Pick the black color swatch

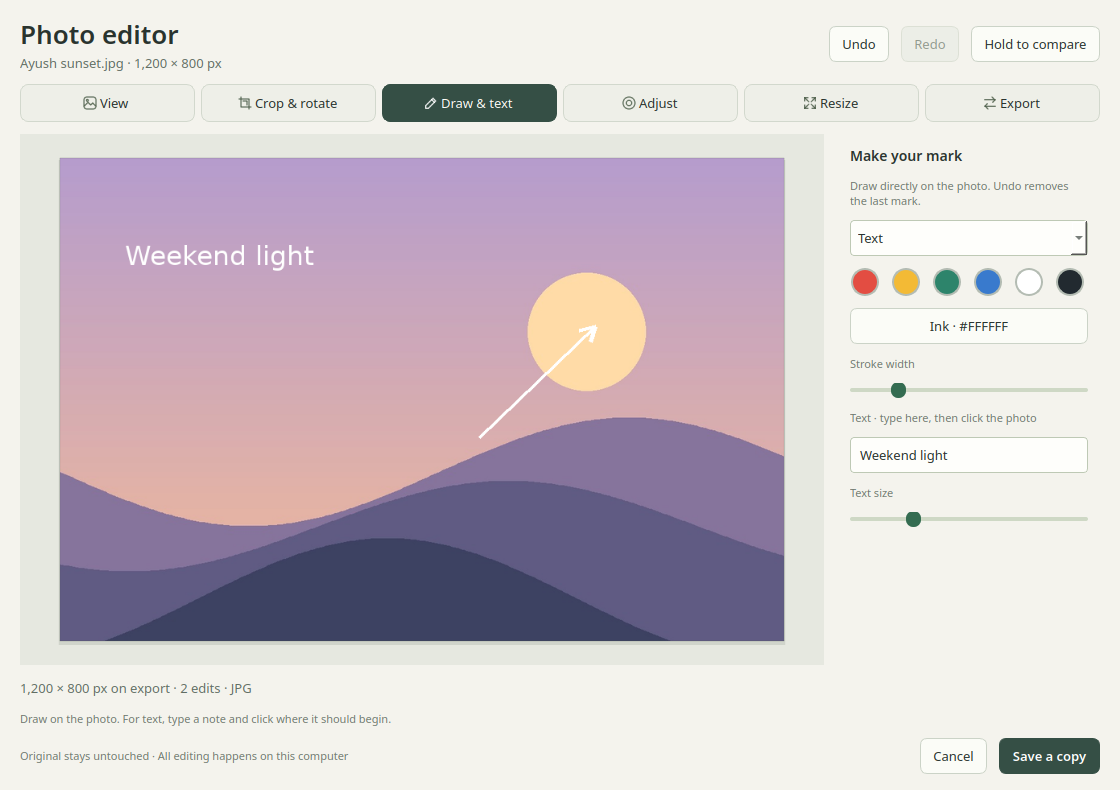[x=1070, y=282]
